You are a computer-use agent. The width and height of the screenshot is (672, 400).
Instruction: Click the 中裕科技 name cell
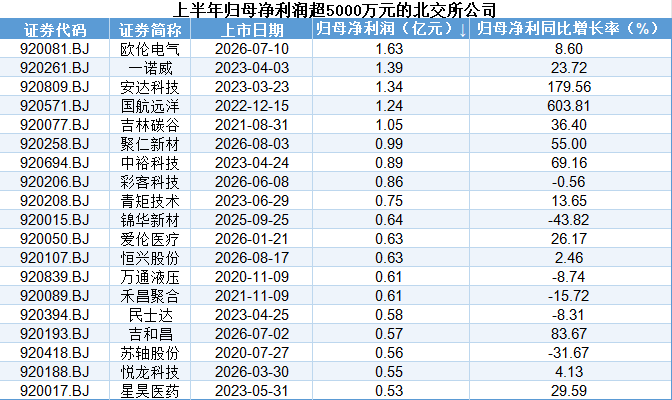[x=150, y=163]
